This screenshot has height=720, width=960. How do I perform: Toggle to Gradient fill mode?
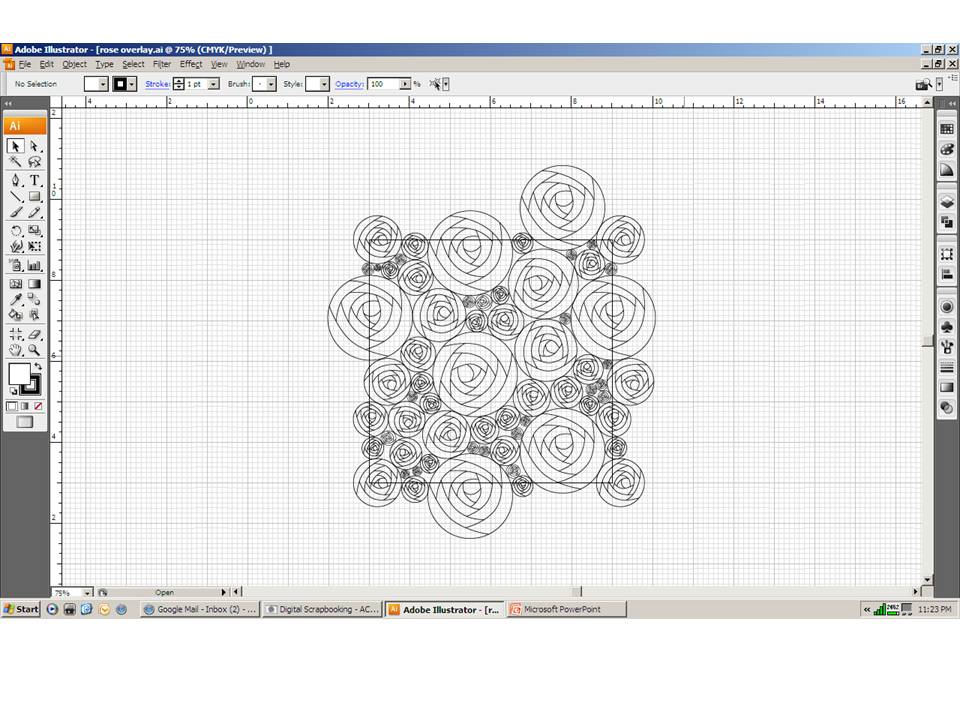[x=24, y=406]
